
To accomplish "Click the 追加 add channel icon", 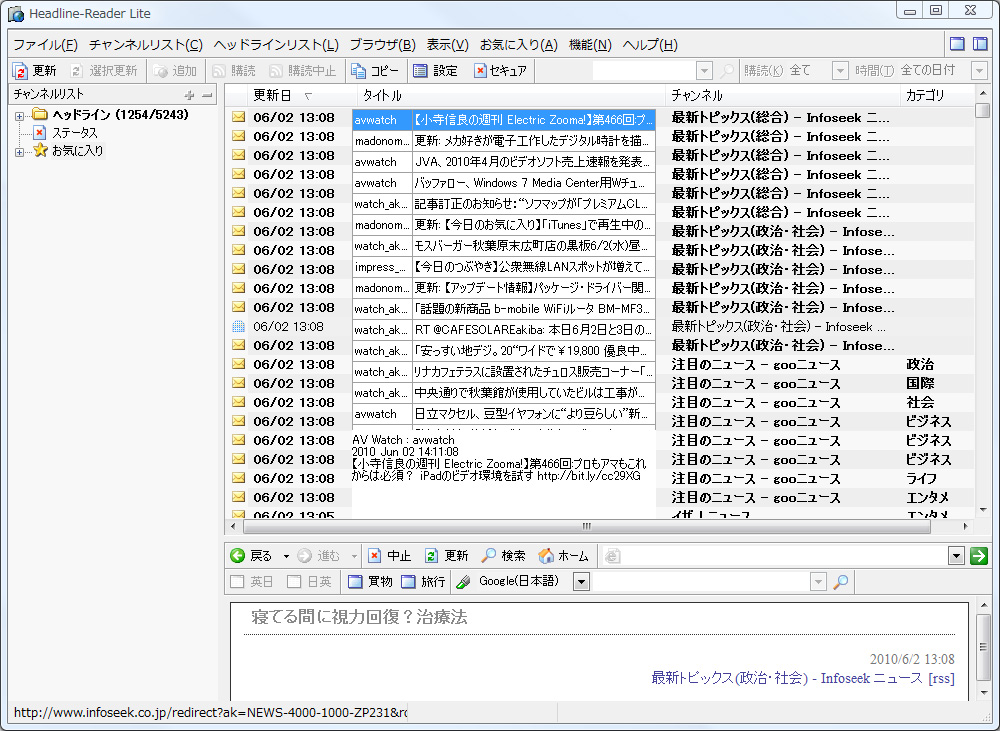I will click(x=161, y=71).
